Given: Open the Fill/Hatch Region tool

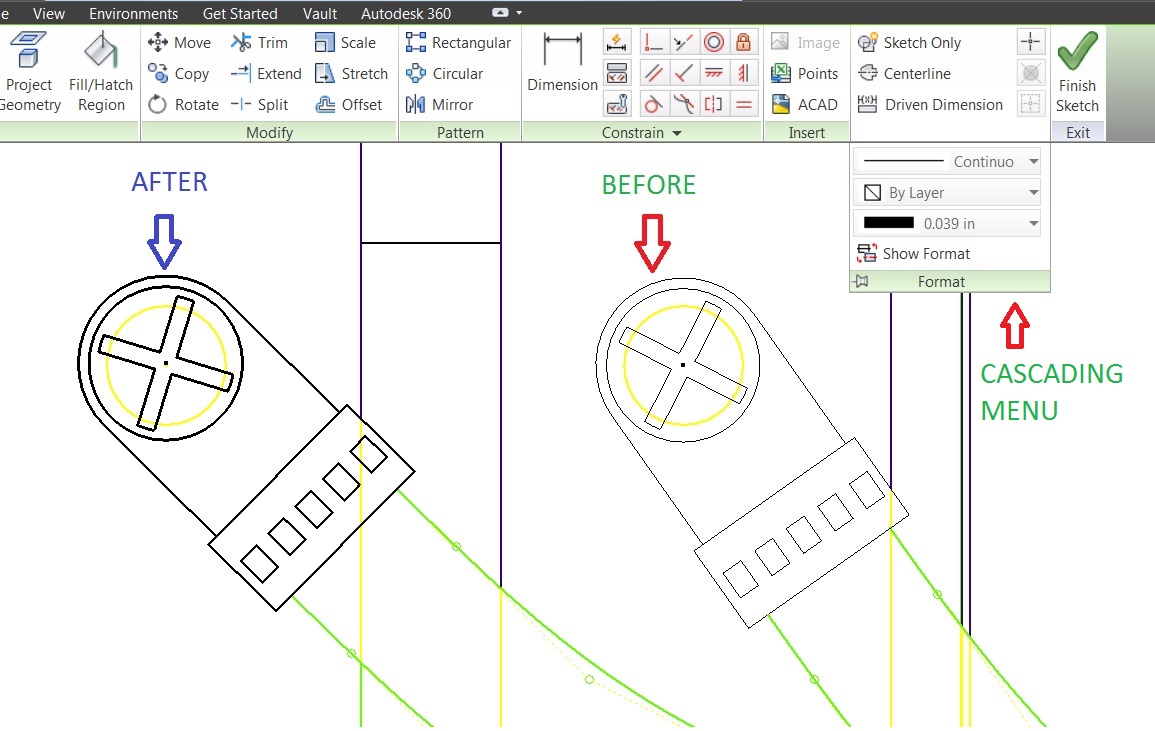Looking at the screenshot, I should [98, 68].
